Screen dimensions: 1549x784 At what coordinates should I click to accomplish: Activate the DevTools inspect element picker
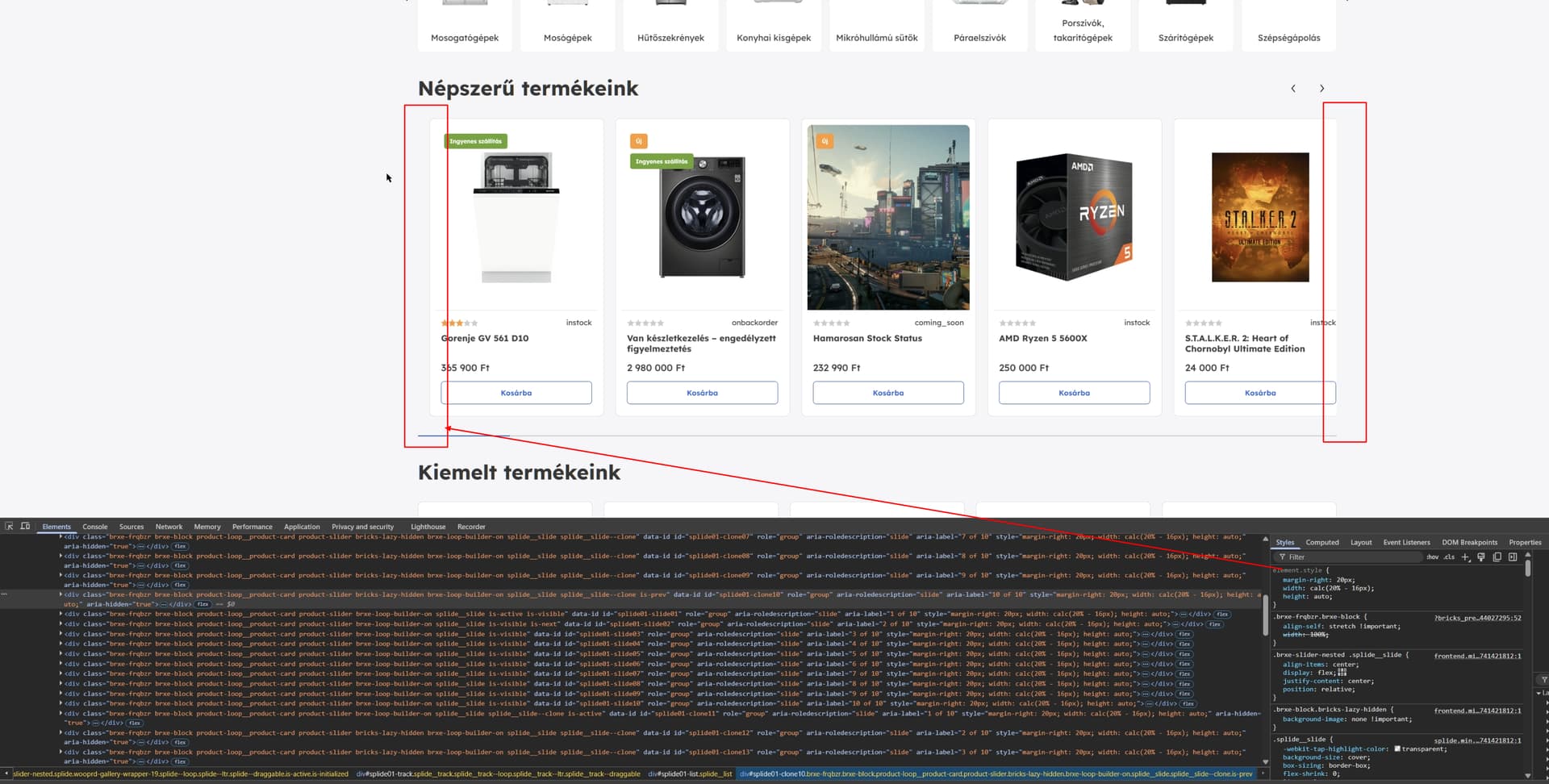pyautogui.click(x=9, y=526)
